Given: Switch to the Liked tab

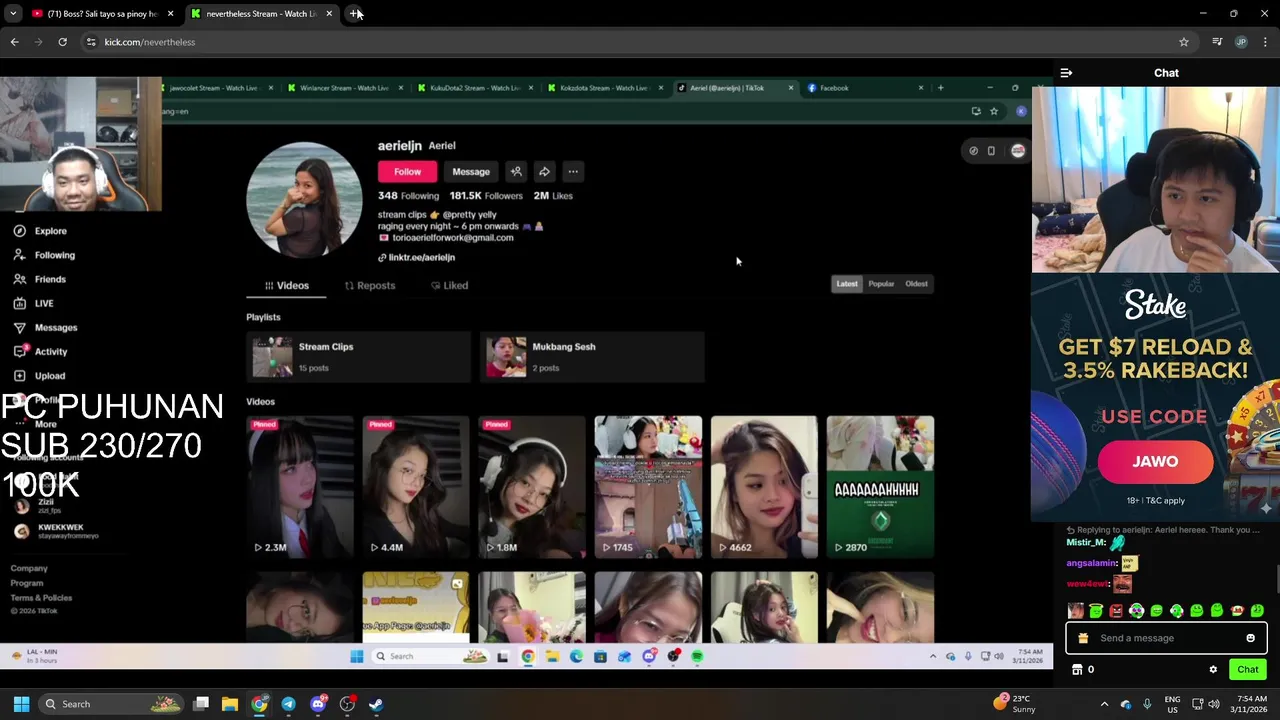Looking at the screenshot, I should pyautogui.click(x=449, y=285).
